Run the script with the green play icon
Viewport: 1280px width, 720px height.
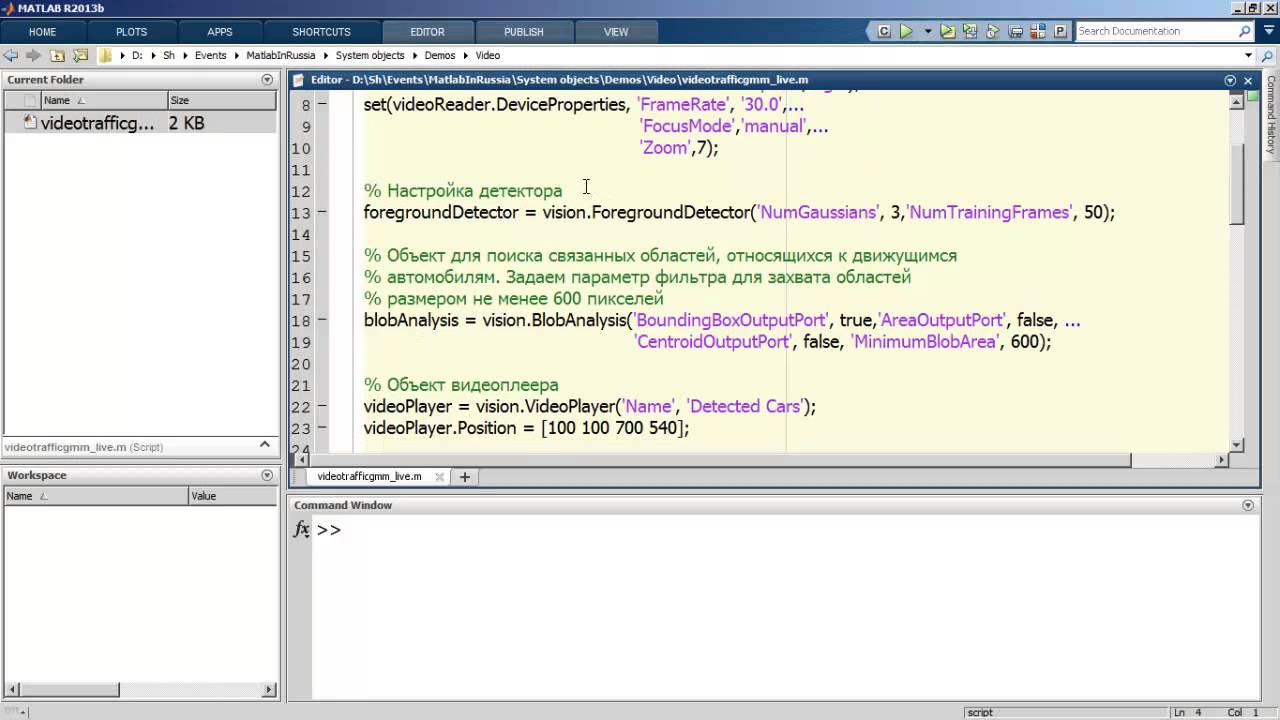pos(906,31)
